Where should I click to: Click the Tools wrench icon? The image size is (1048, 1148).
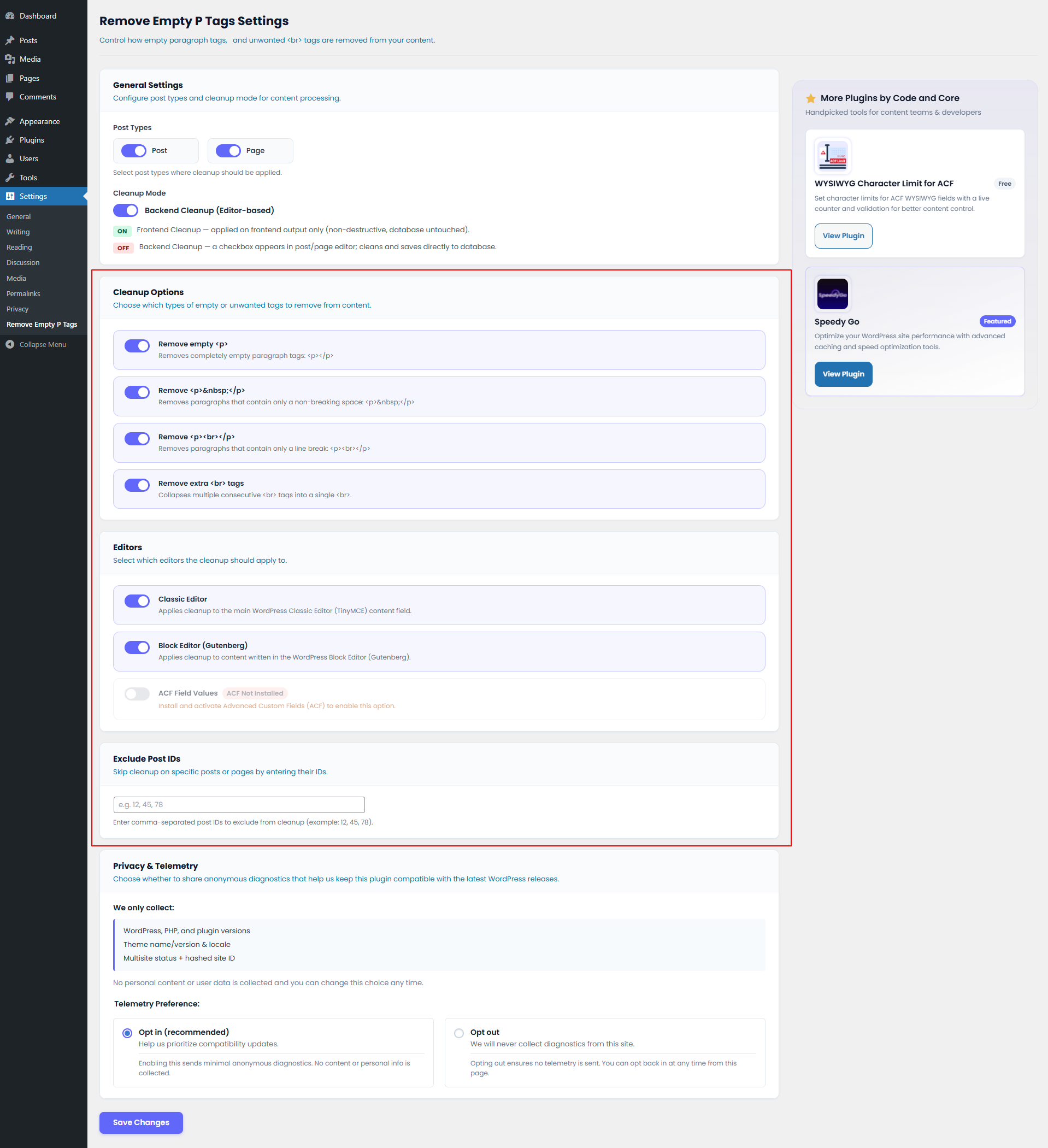tap(10, 178)
